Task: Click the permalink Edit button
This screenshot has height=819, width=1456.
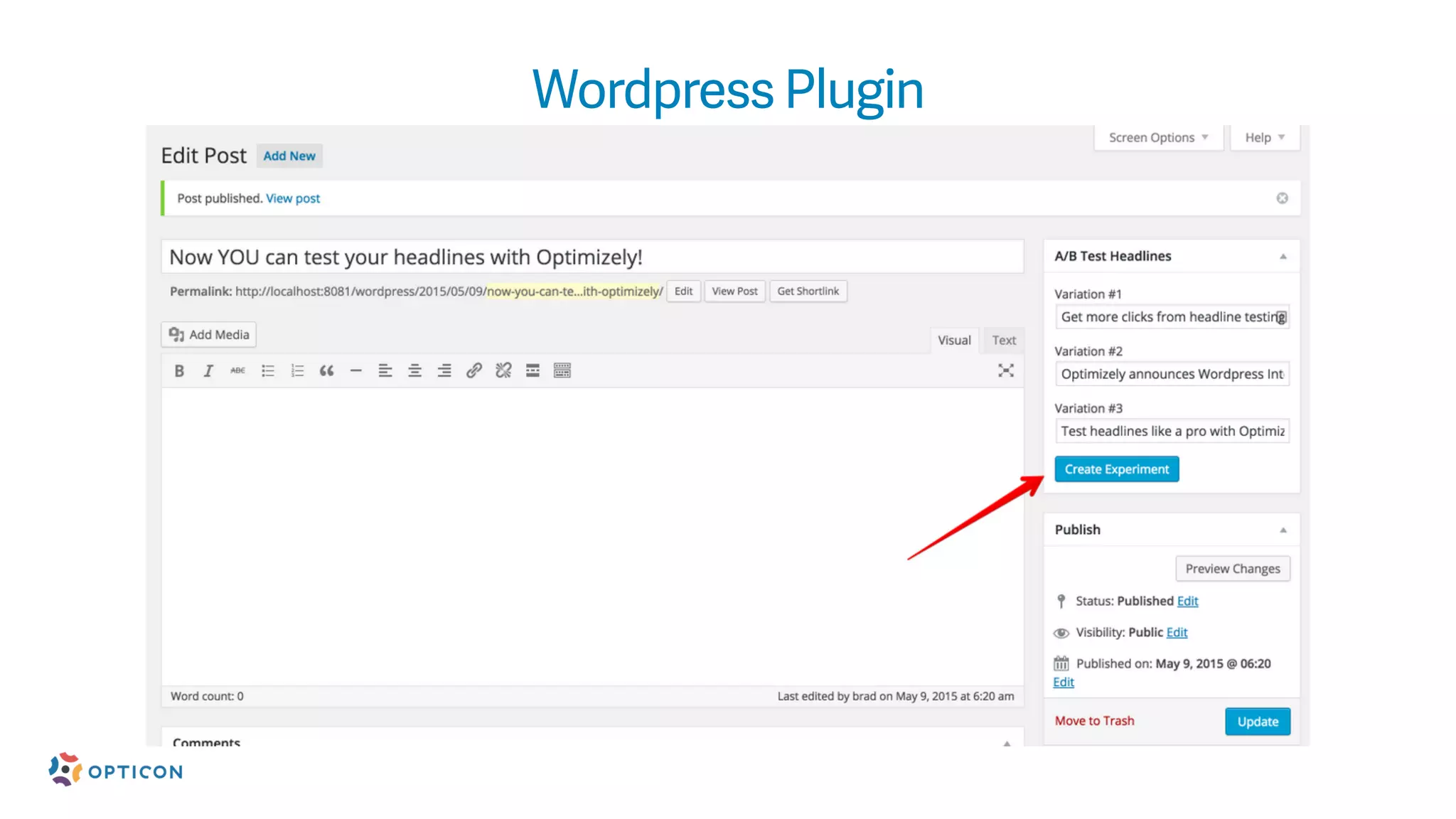Action: 683,291
